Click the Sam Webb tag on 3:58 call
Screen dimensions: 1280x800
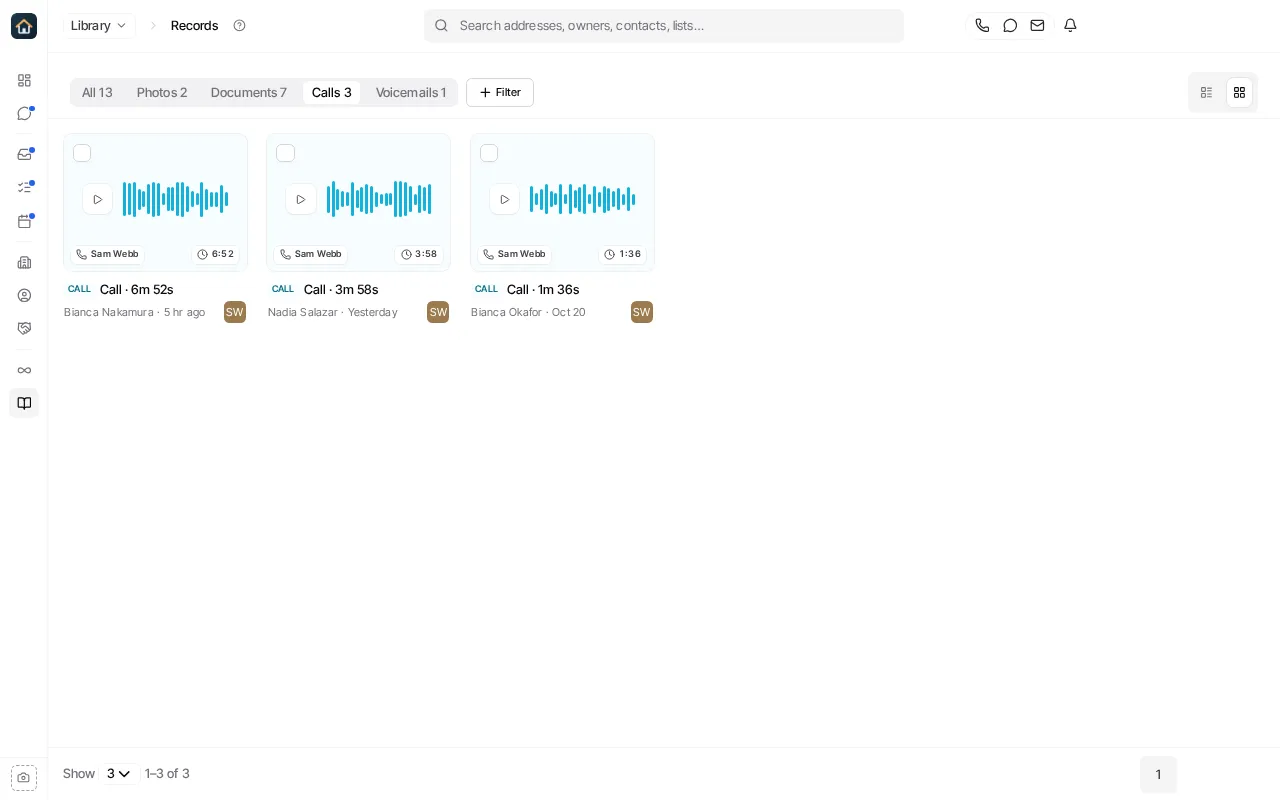pyautogui.click(x=311, y=254)
